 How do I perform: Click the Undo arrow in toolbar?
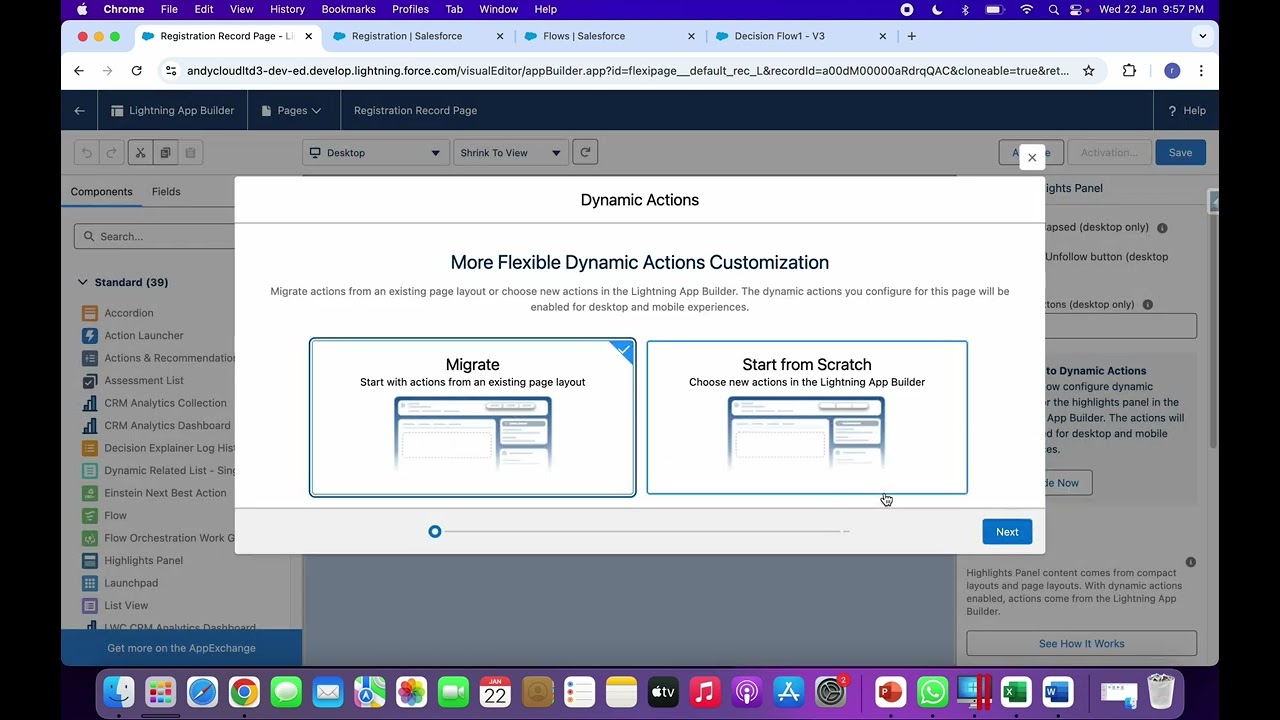coord(87,153)
